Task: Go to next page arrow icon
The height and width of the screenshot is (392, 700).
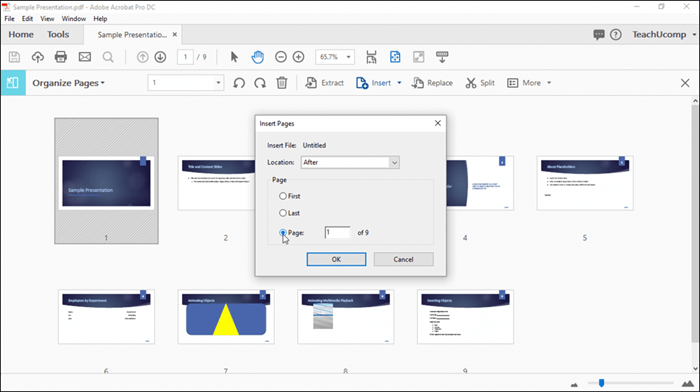Action: [x=160, y=57]
